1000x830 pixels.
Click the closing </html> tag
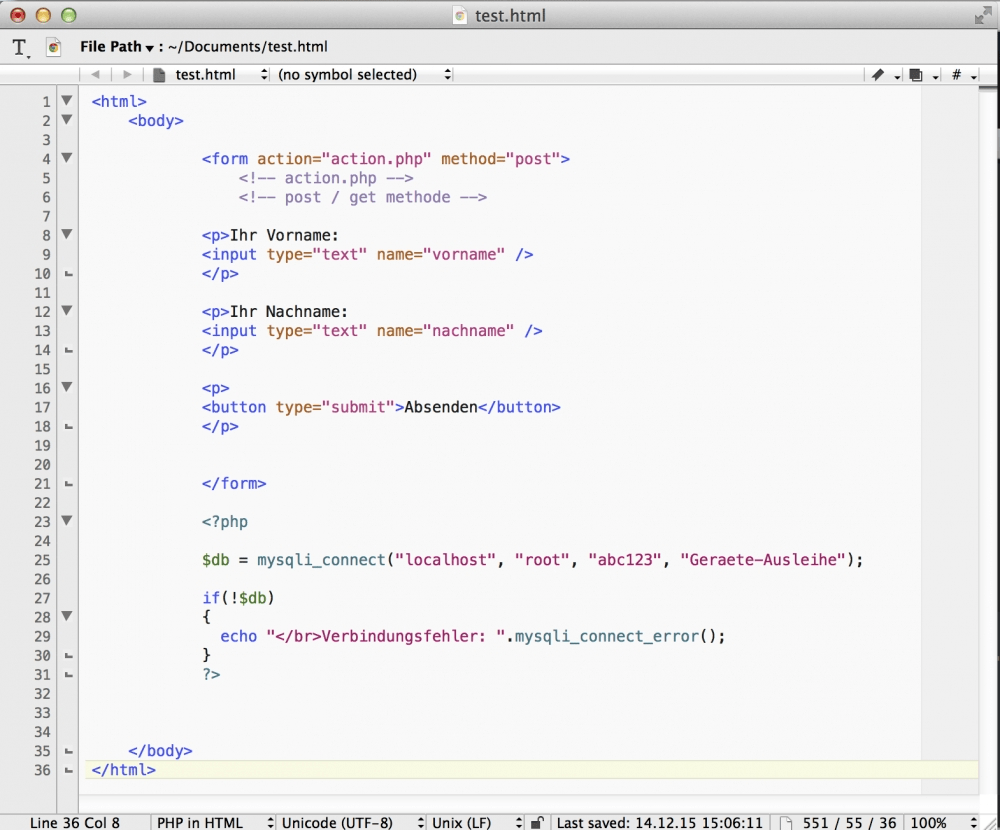click(124, 770)
